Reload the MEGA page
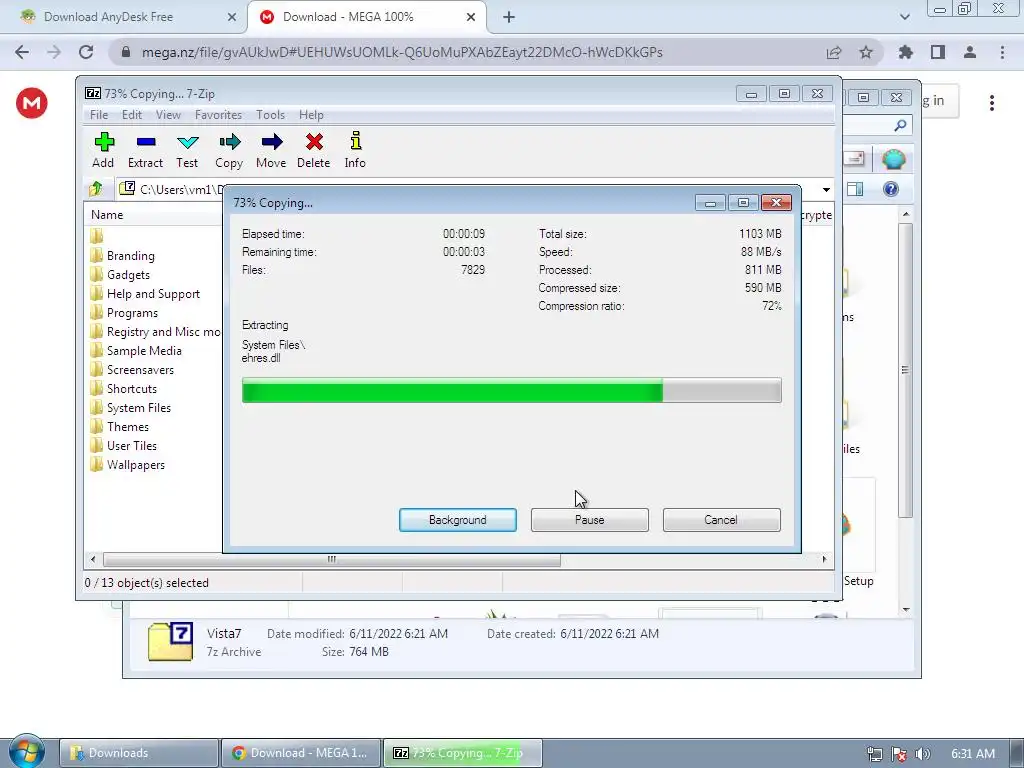The image size is (1024, 768). [86, 52]
